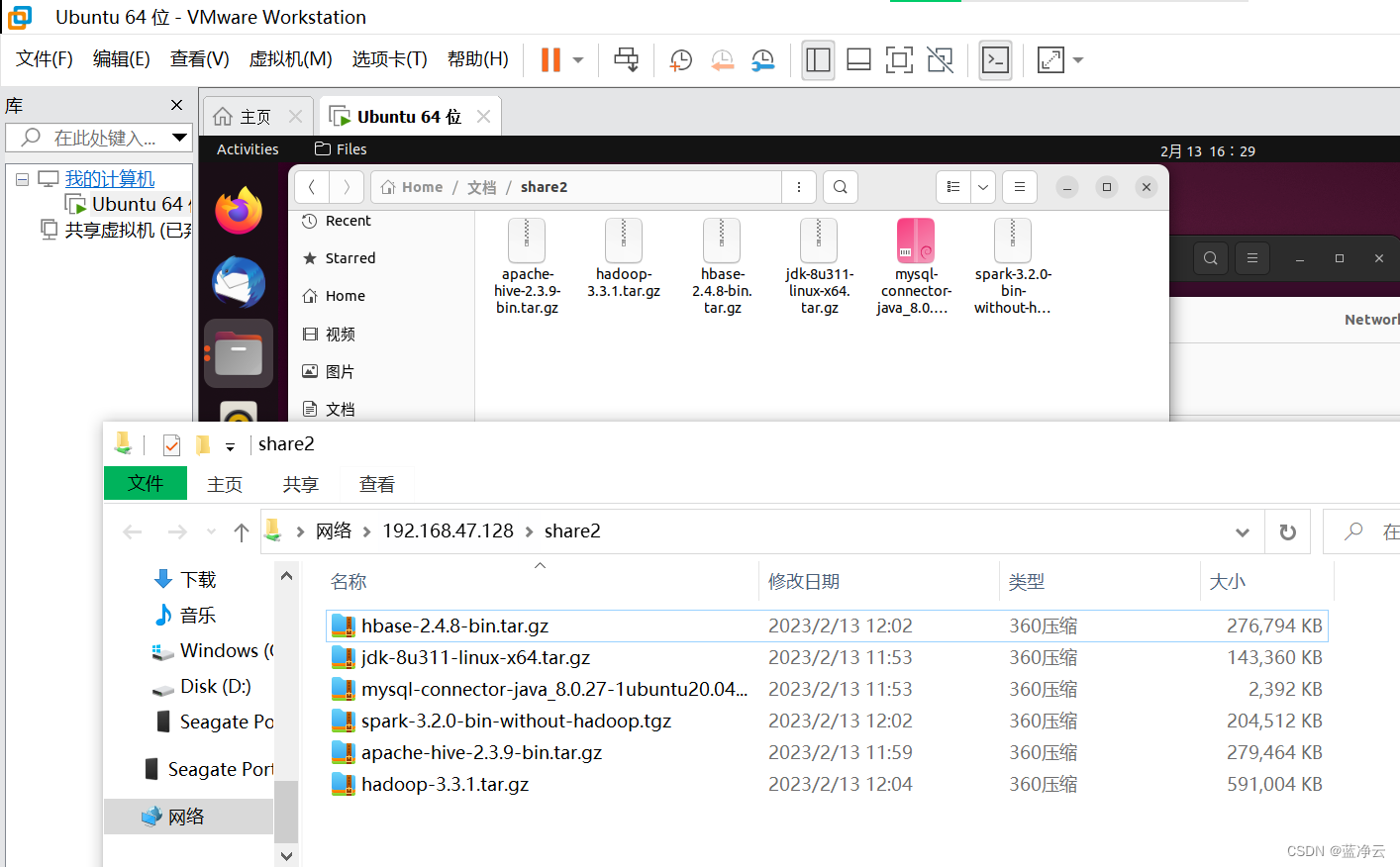The height and width of the screenshot is (867, 1400).
Task: Open Files from the Ubuntu dock
Action: [239, 353]
